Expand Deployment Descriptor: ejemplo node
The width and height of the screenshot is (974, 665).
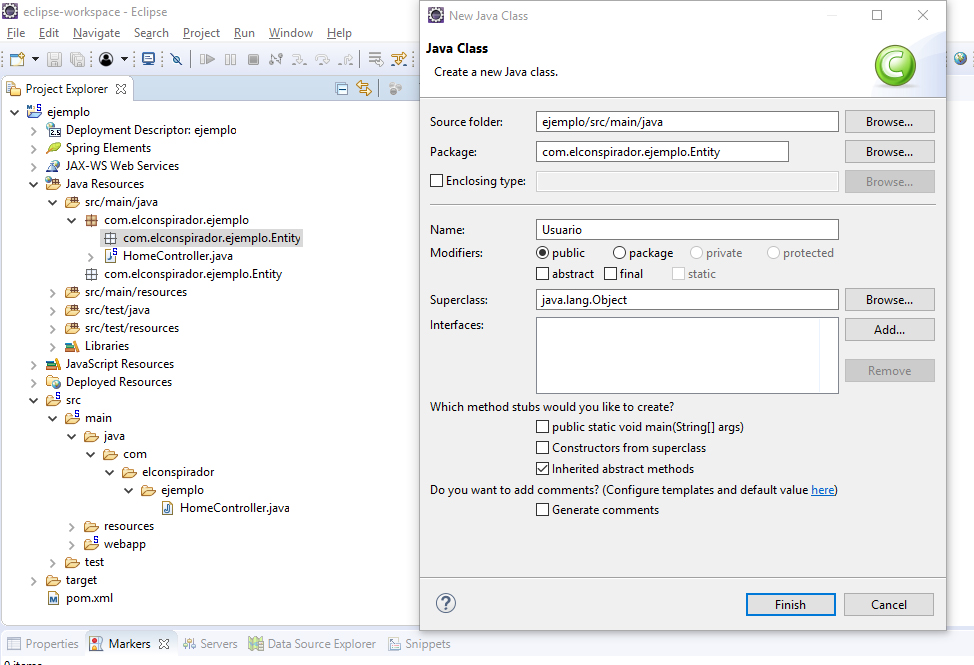[34, 130]
